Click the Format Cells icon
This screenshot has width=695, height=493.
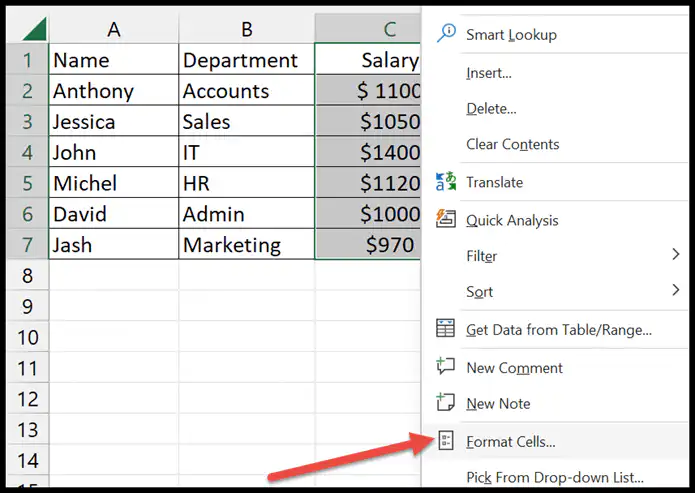[x=445, y=441]
